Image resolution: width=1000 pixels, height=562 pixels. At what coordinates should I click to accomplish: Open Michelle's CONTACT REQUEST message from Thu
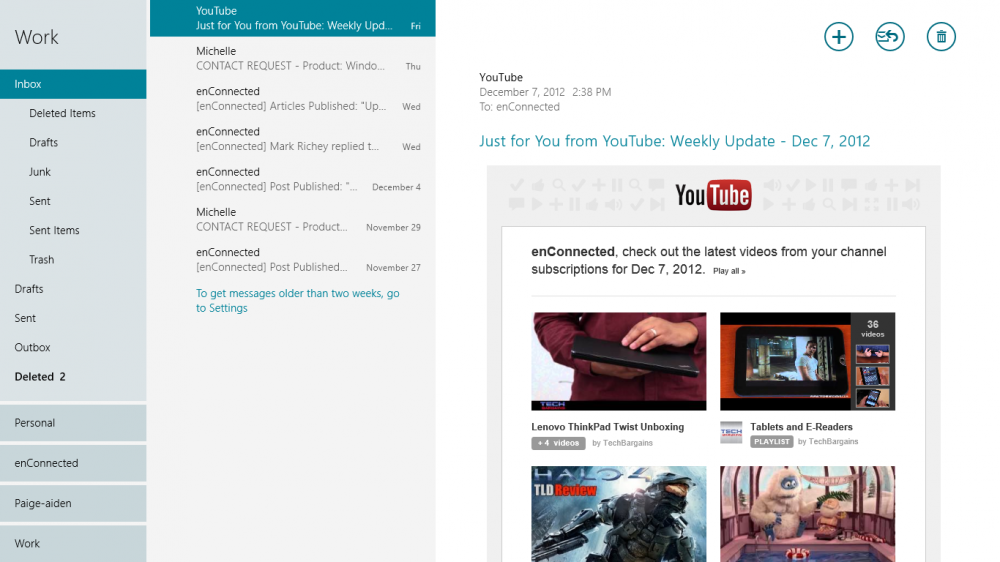coord(293,58)
